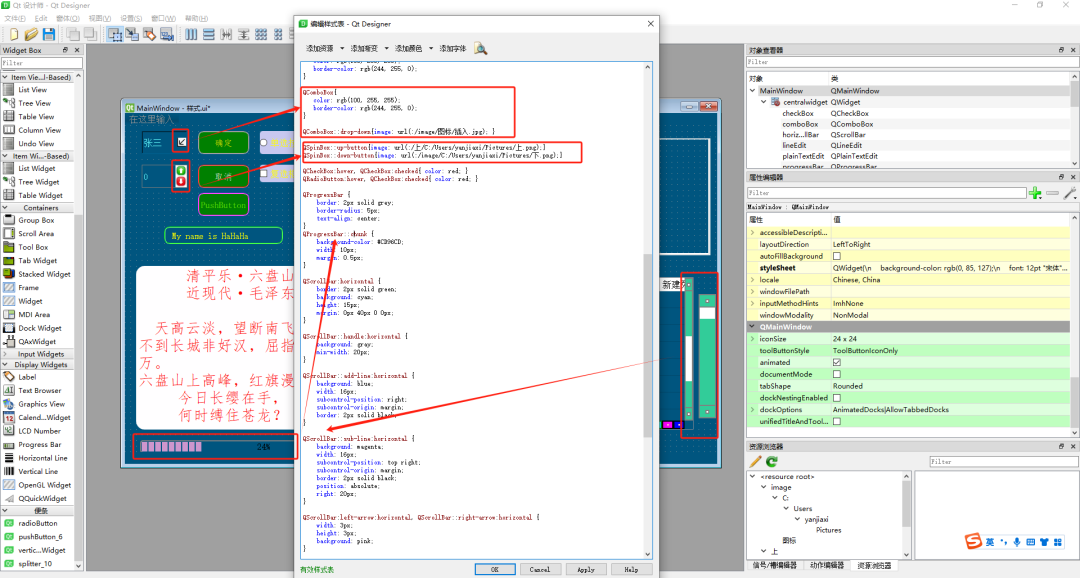Click the green reload resources icon
The width and height of the screenshot is (1080, 578).
[772, 462]
